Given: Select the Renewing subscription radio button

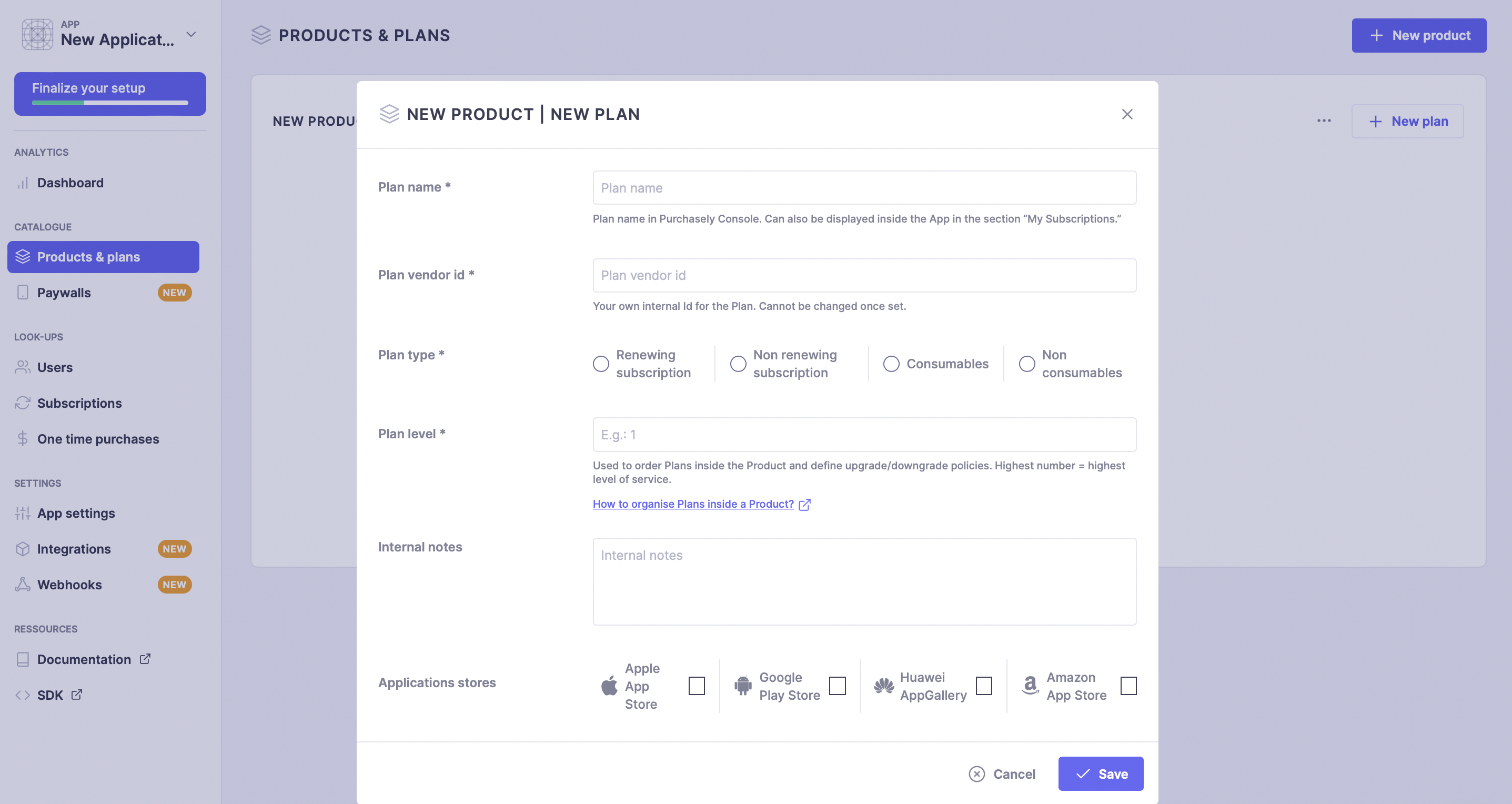Looking at the screenshot, I should pos(600,364).
